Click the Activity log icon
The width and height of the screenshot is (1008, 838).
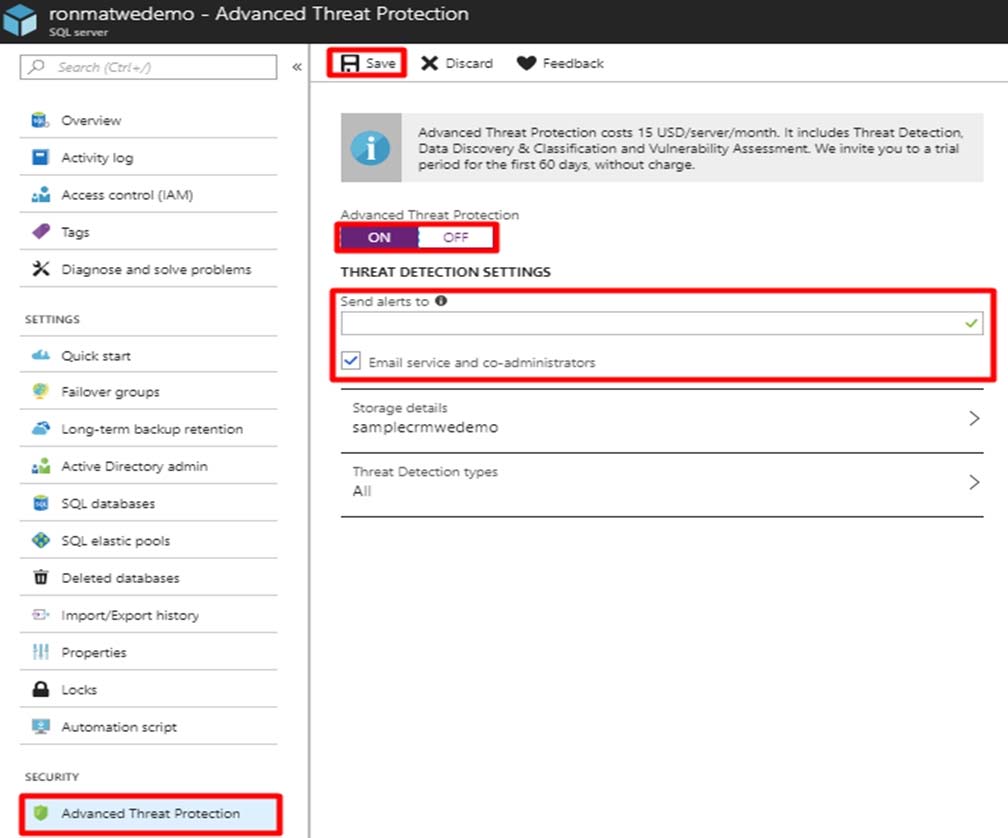pos(40,157)
